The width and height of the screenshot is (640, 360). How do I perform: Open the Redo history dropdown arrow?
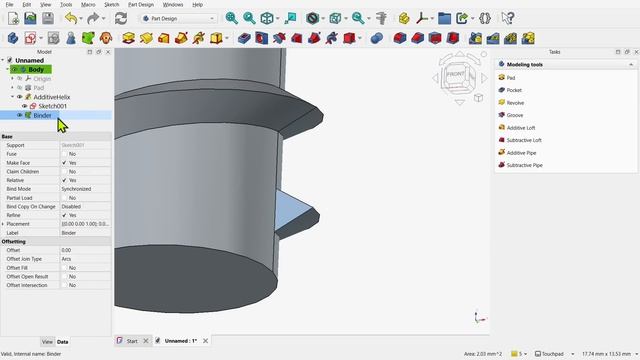point(103,18)
